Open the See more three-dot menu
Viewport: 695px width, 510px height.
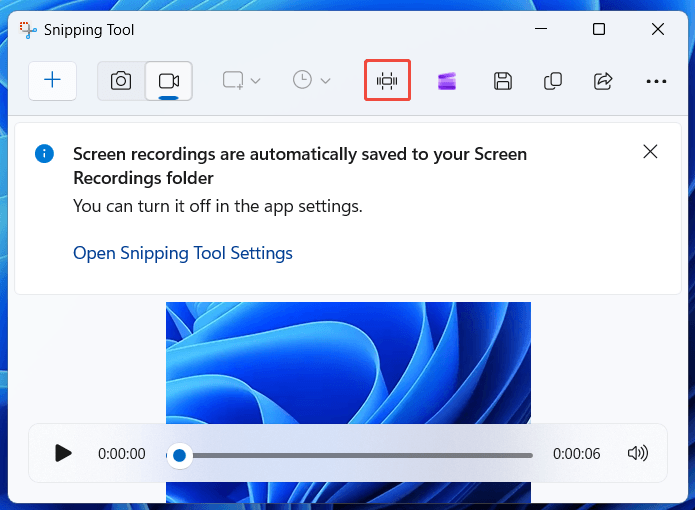[656, 81]
